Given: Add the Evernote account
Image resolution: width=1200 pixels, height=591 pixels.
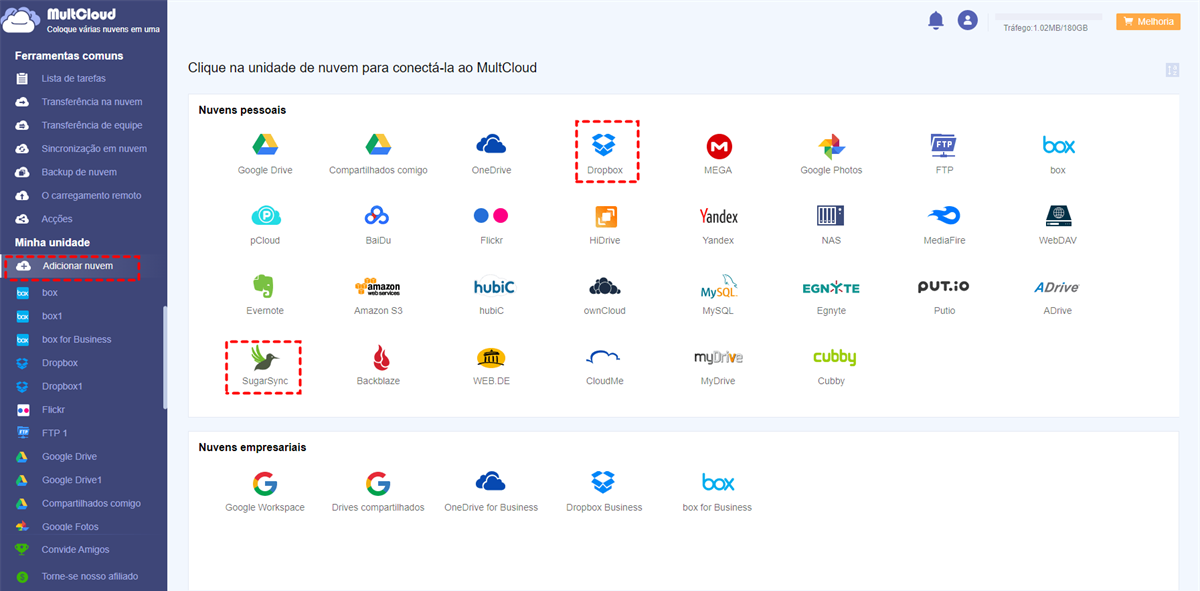Looking at the screenshot, I should 265,287.
